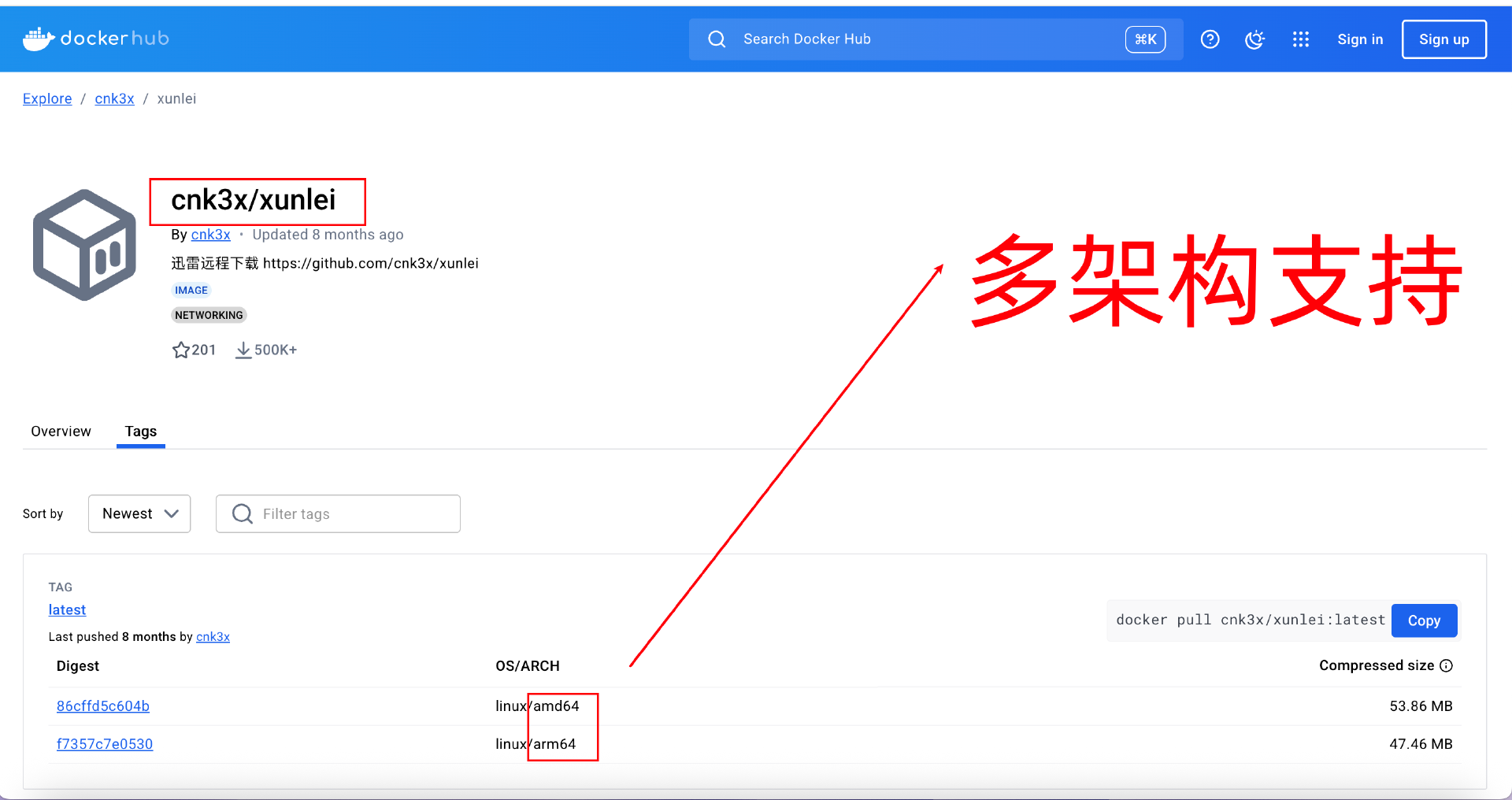
Task: Open the apps grid icon
Action: pos(1300,39)
